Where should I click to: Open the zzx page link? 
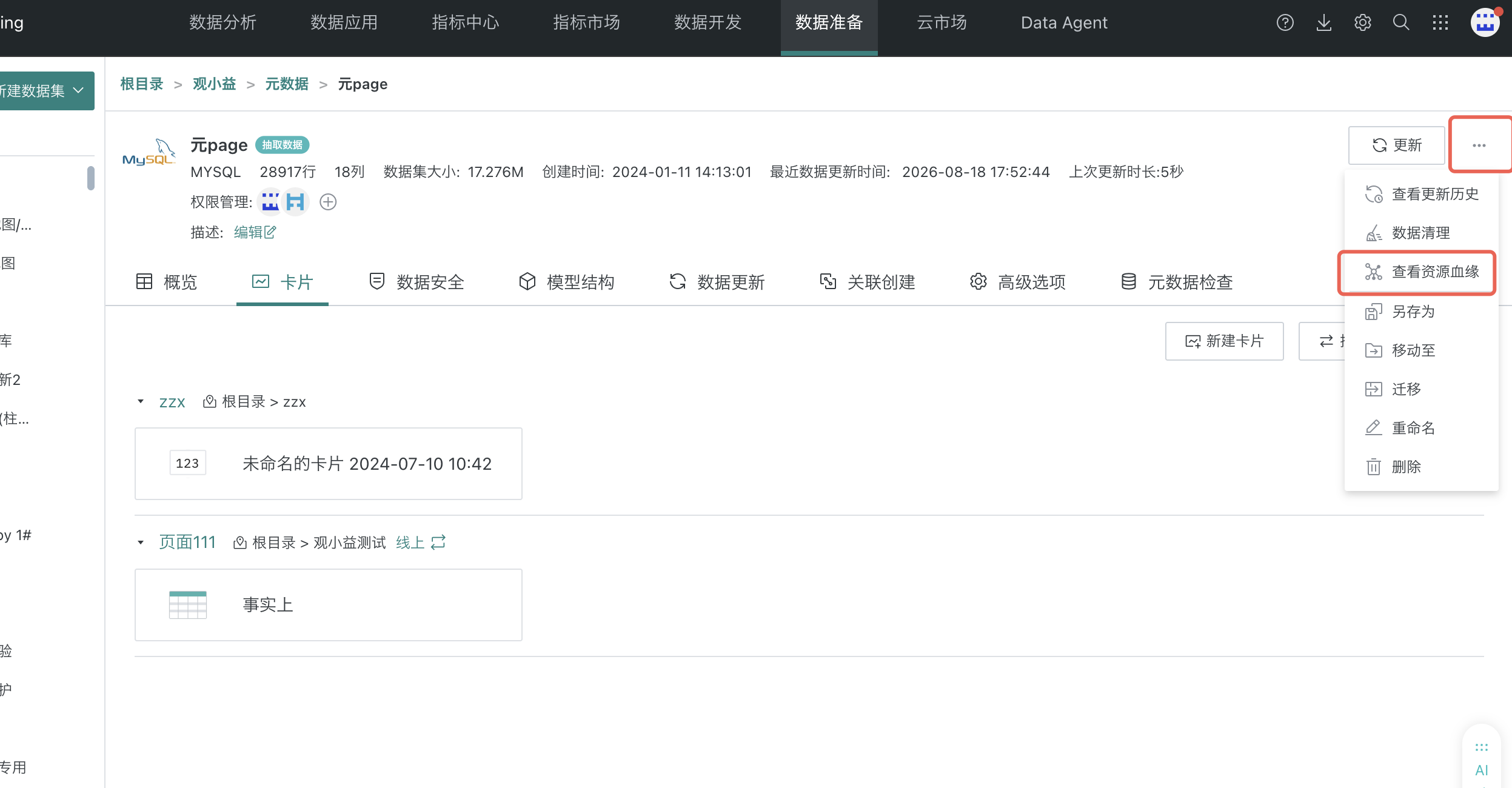[172, 402]
